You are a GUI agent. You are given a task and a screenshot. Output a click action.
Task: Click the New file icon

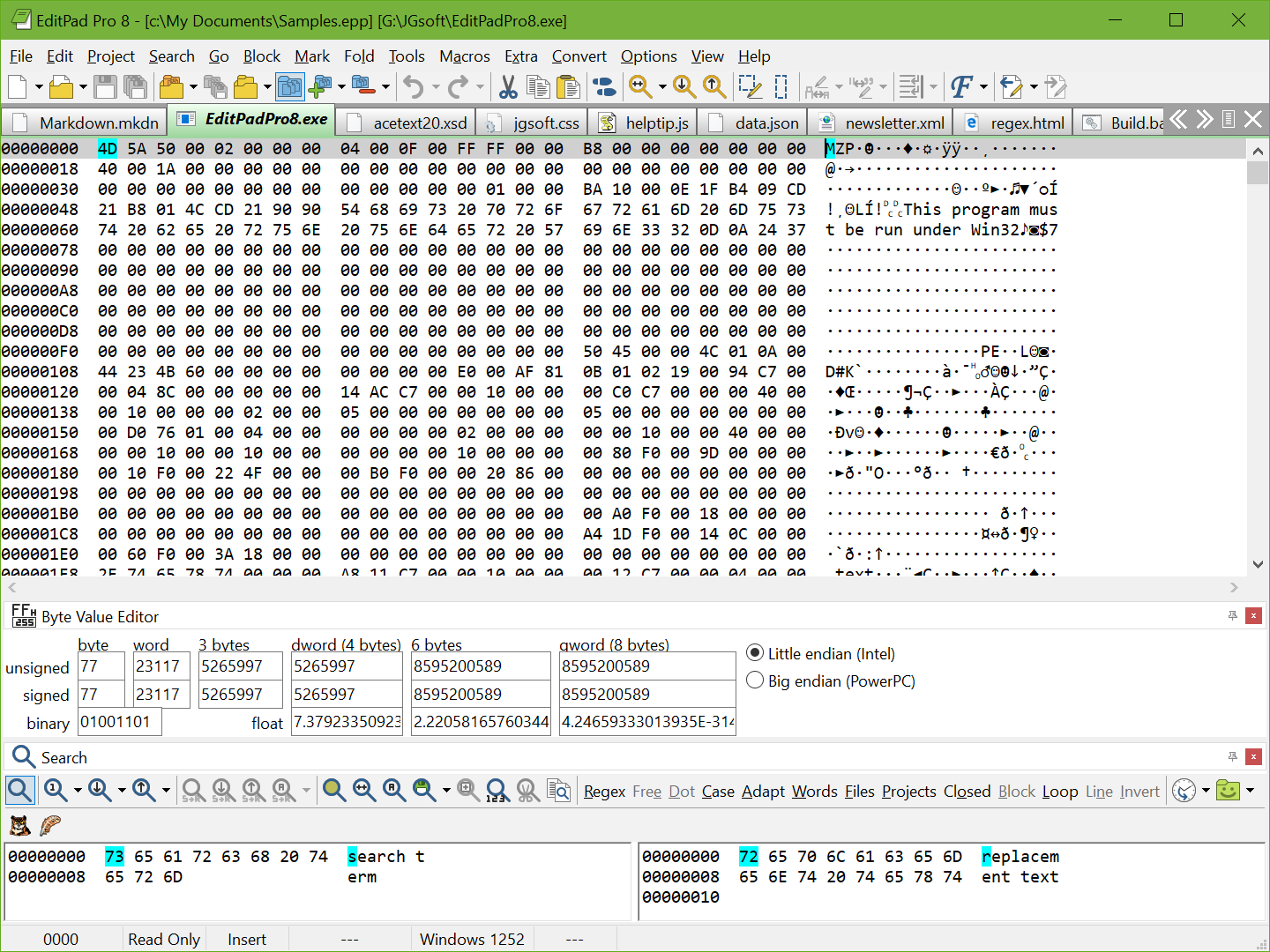[x=18, y=86]
